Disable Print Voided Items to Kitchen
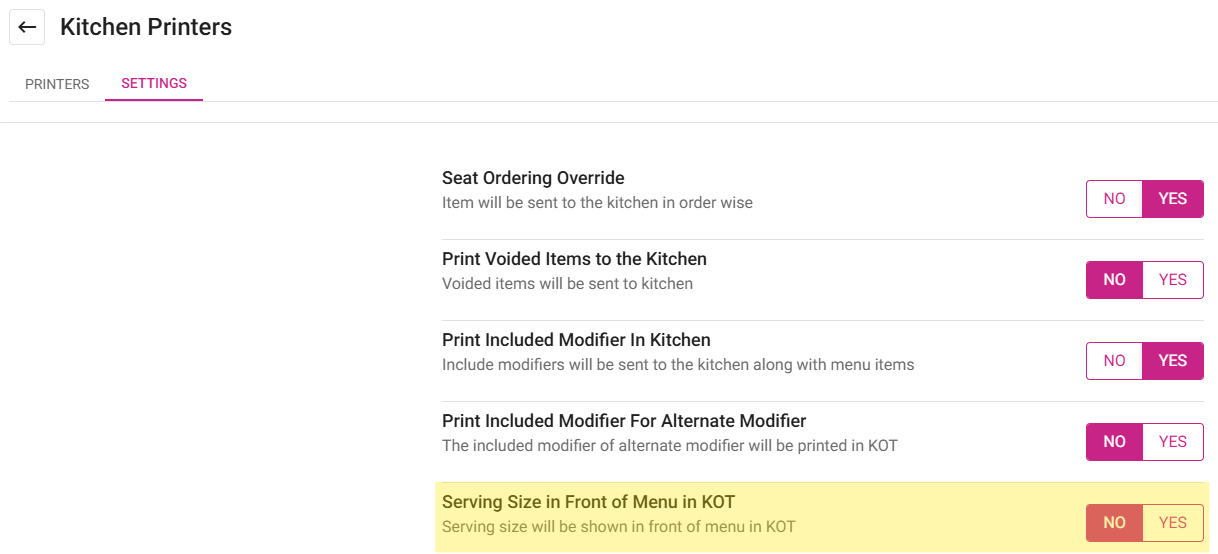Screen dimensions: 1218x554 pos(1114,280)
